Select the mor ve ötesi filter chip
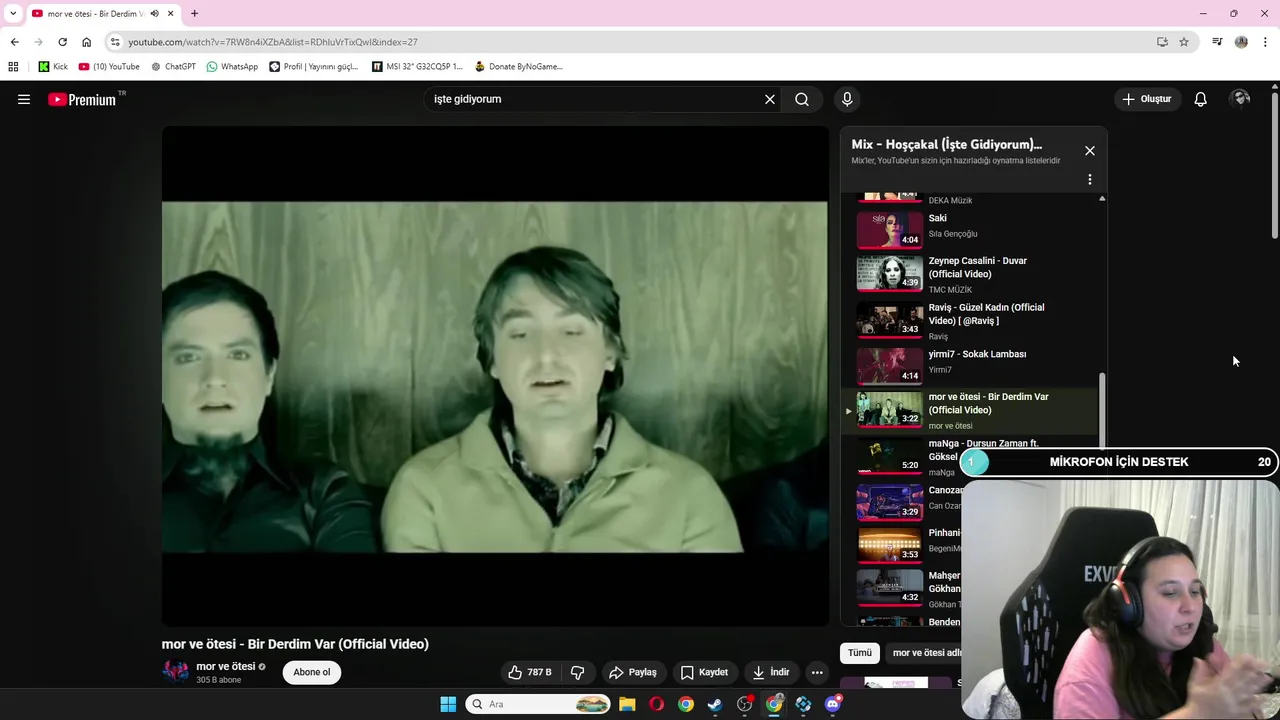The image size is (1280, 720). pos(924,653)
